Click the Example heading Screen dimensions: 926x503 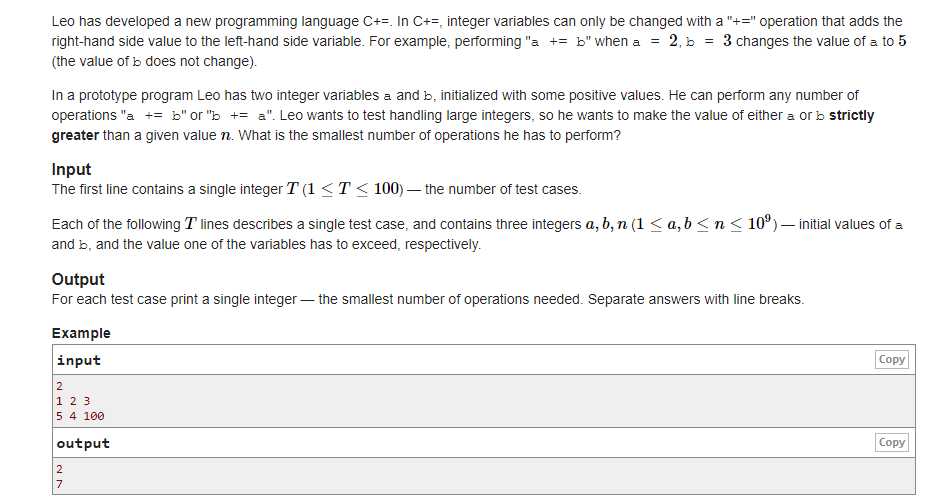pyautogui.click(x=81, y=333)
